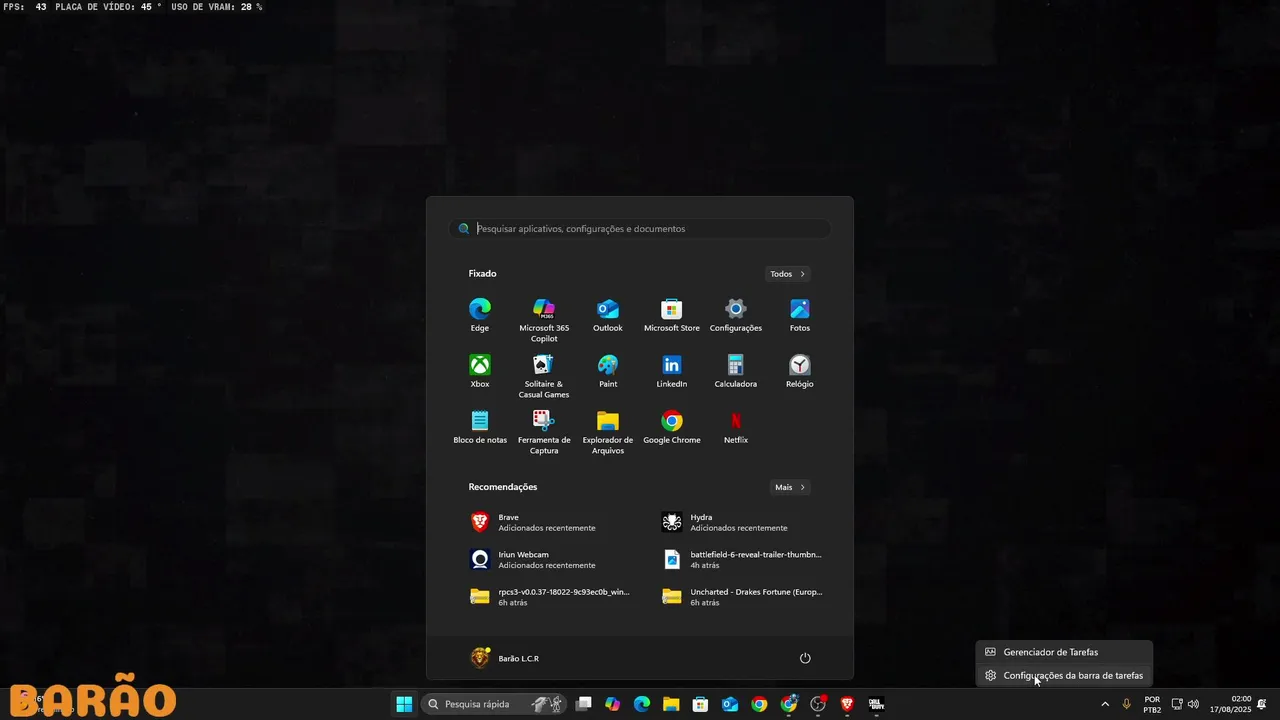Open Explorador de Arquivos pinned app

pyautogui.click(x=608, y=432)
